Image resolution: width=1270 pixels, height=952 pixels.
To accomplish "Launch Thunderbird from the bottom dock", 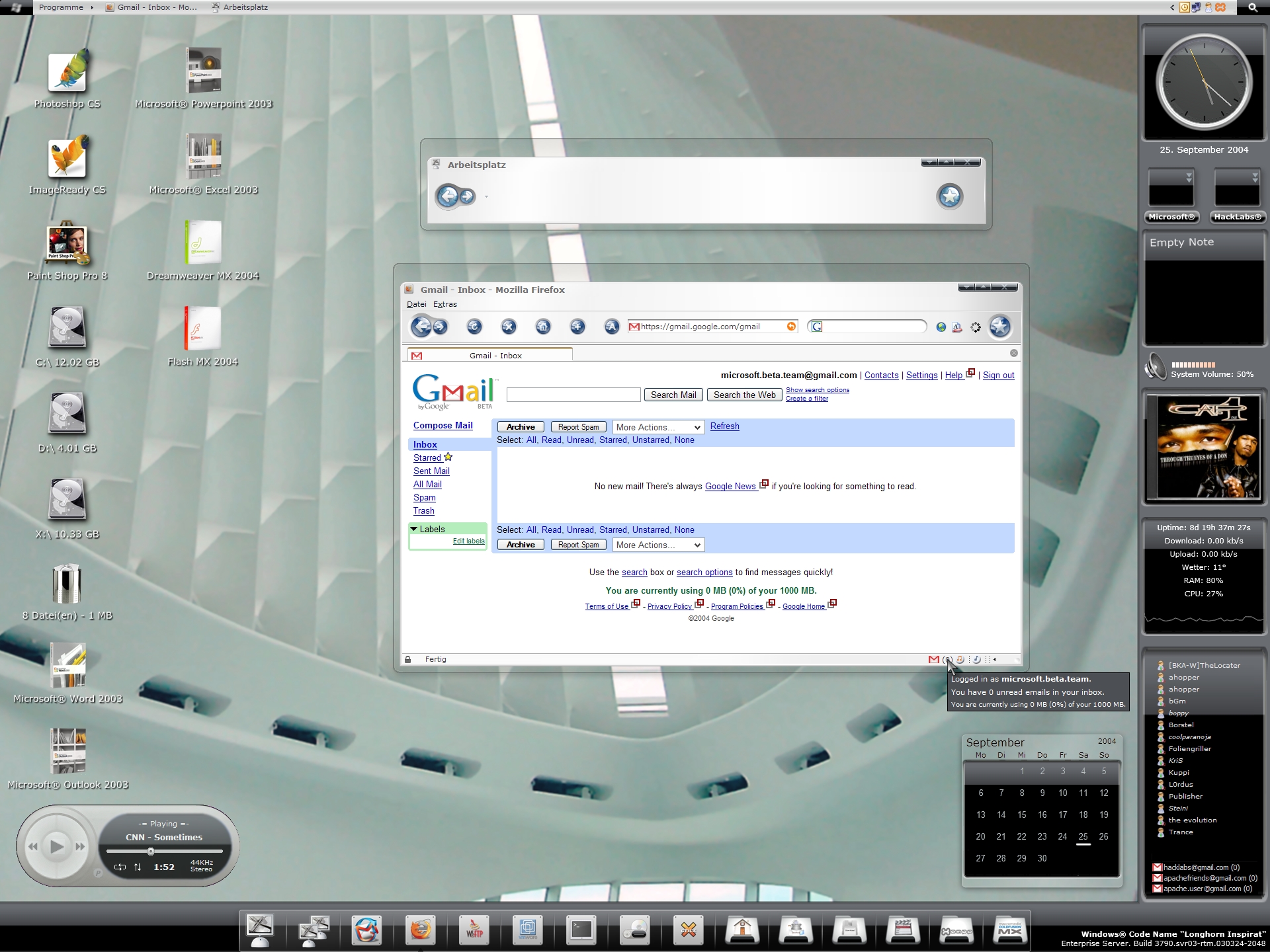I will [367, 931].
